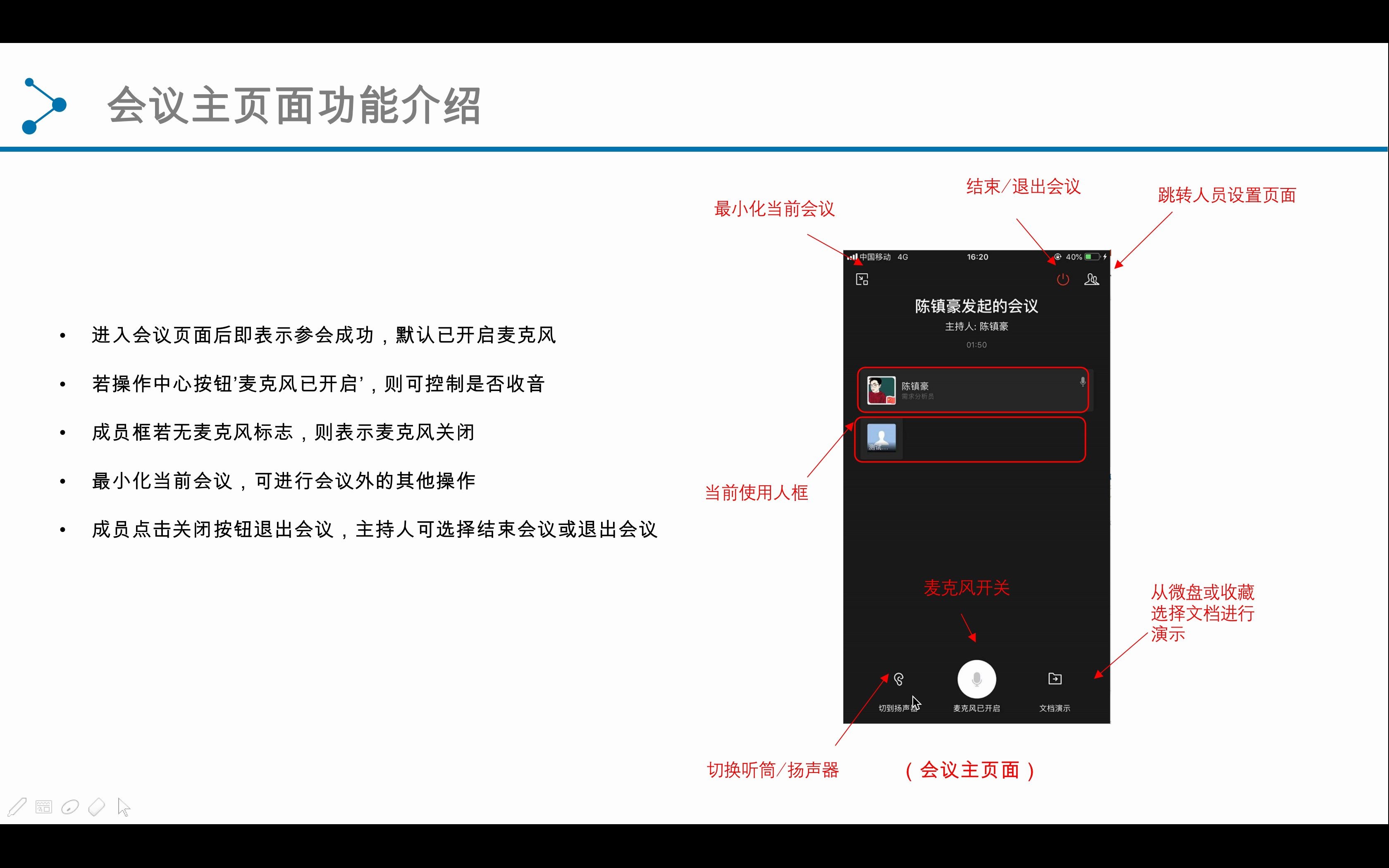Select the end/exit meeting icon
The height and width of the screenshot is (868, 1389).
[1062, 278]
